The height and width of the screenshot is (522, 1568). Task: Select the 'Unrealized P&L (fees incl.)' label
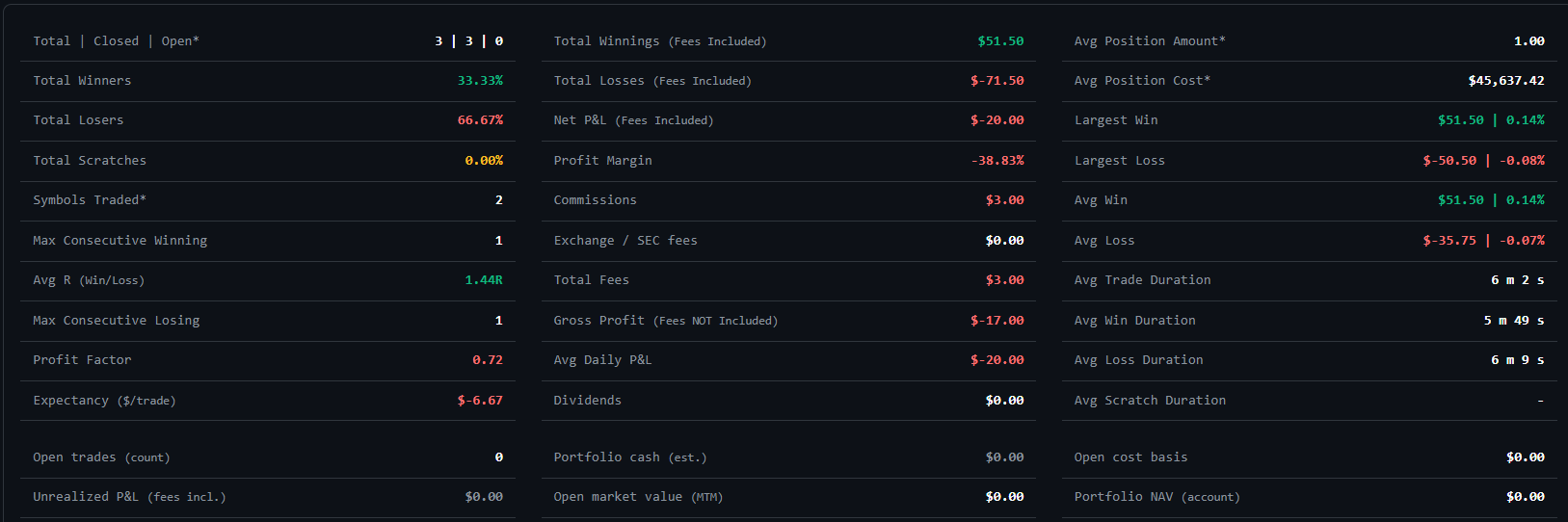[129, 497]
